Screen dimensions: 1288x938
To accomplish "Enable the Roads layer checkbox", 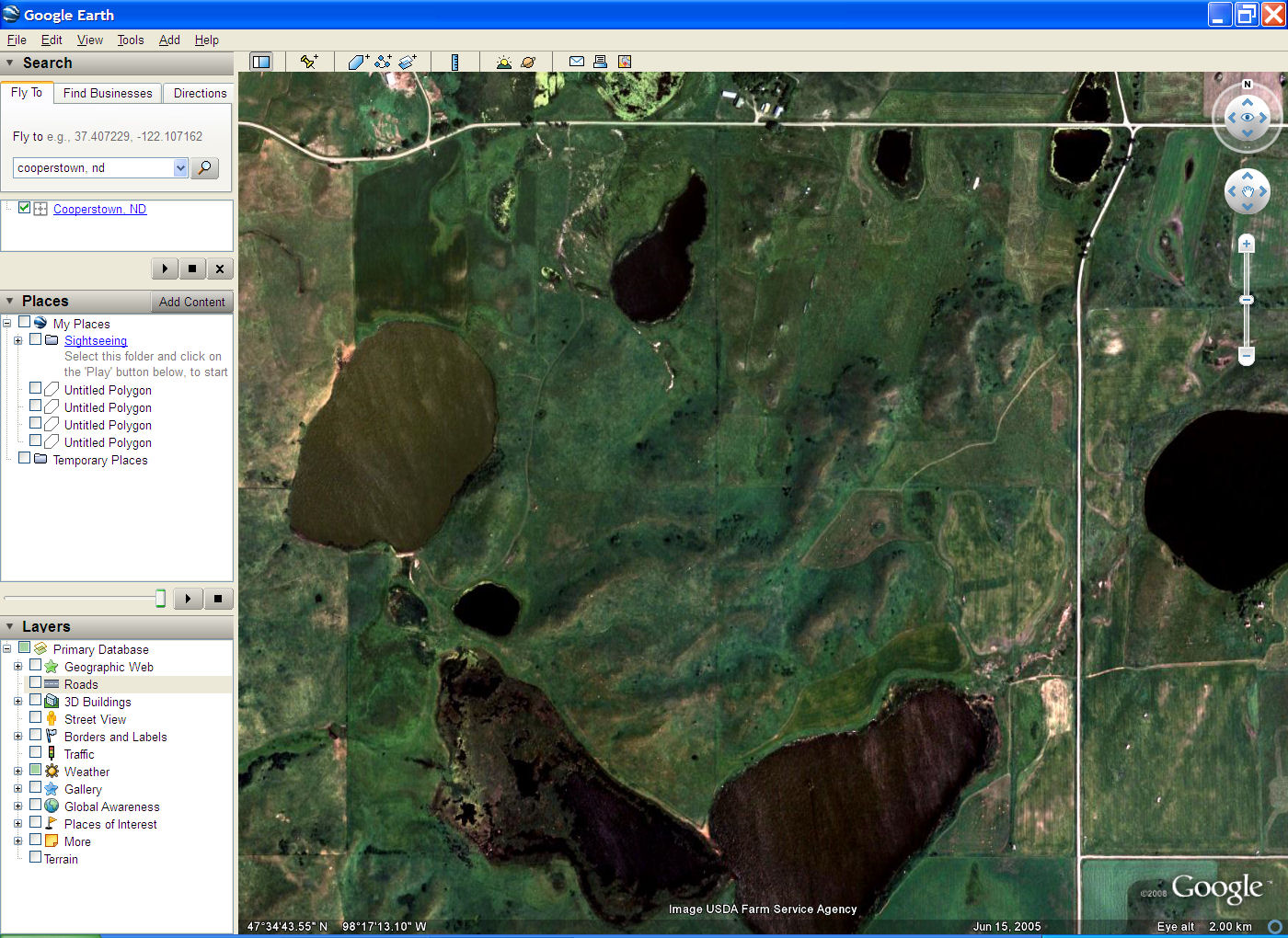I will [x=36, y=682].
